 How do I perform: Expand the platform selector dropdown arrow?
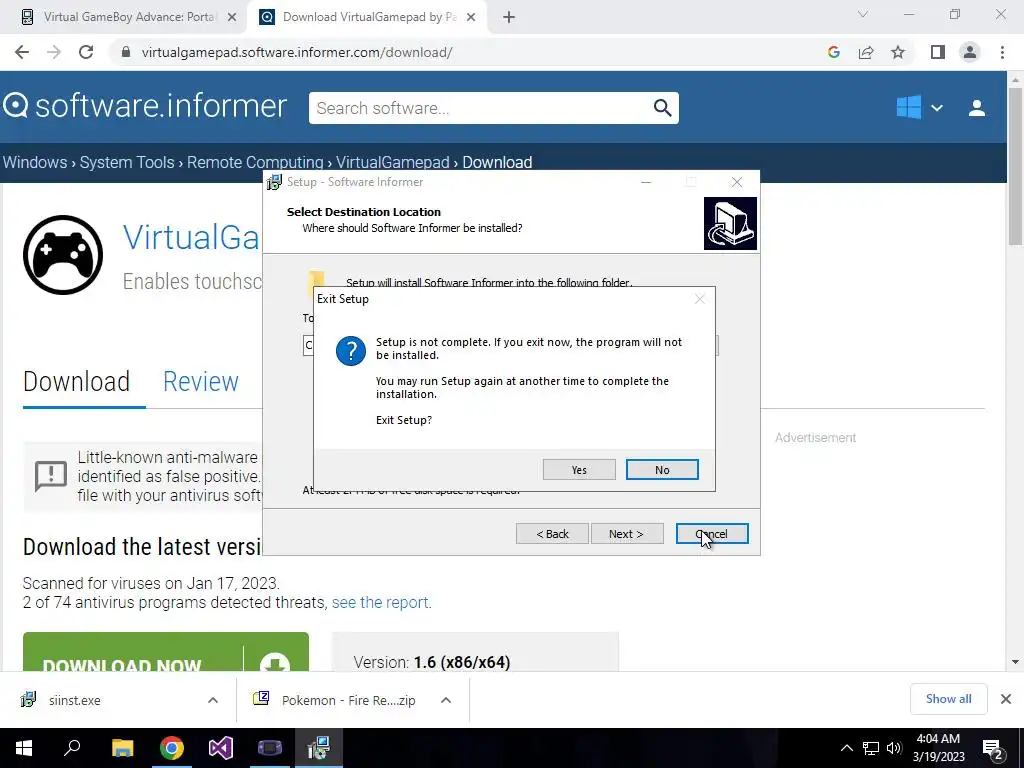(x=936, y=108)
